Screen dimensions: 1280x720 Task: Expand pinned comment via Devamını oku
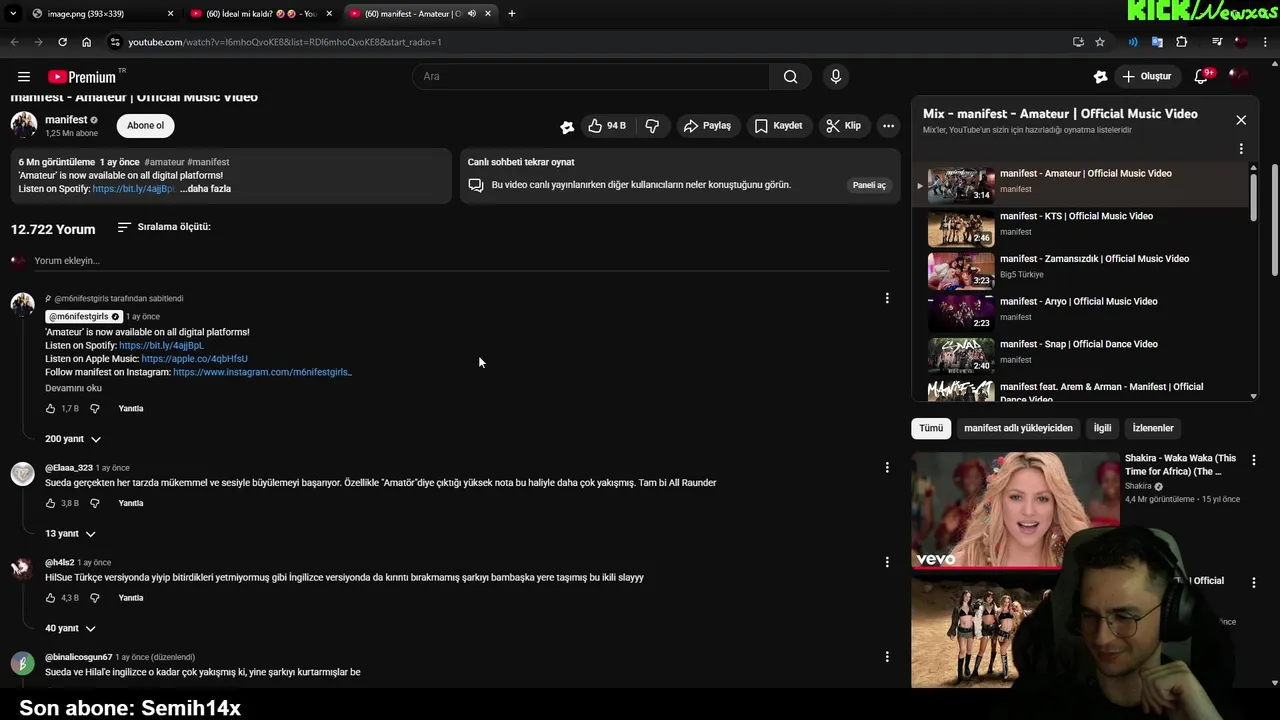coord(73,388)
